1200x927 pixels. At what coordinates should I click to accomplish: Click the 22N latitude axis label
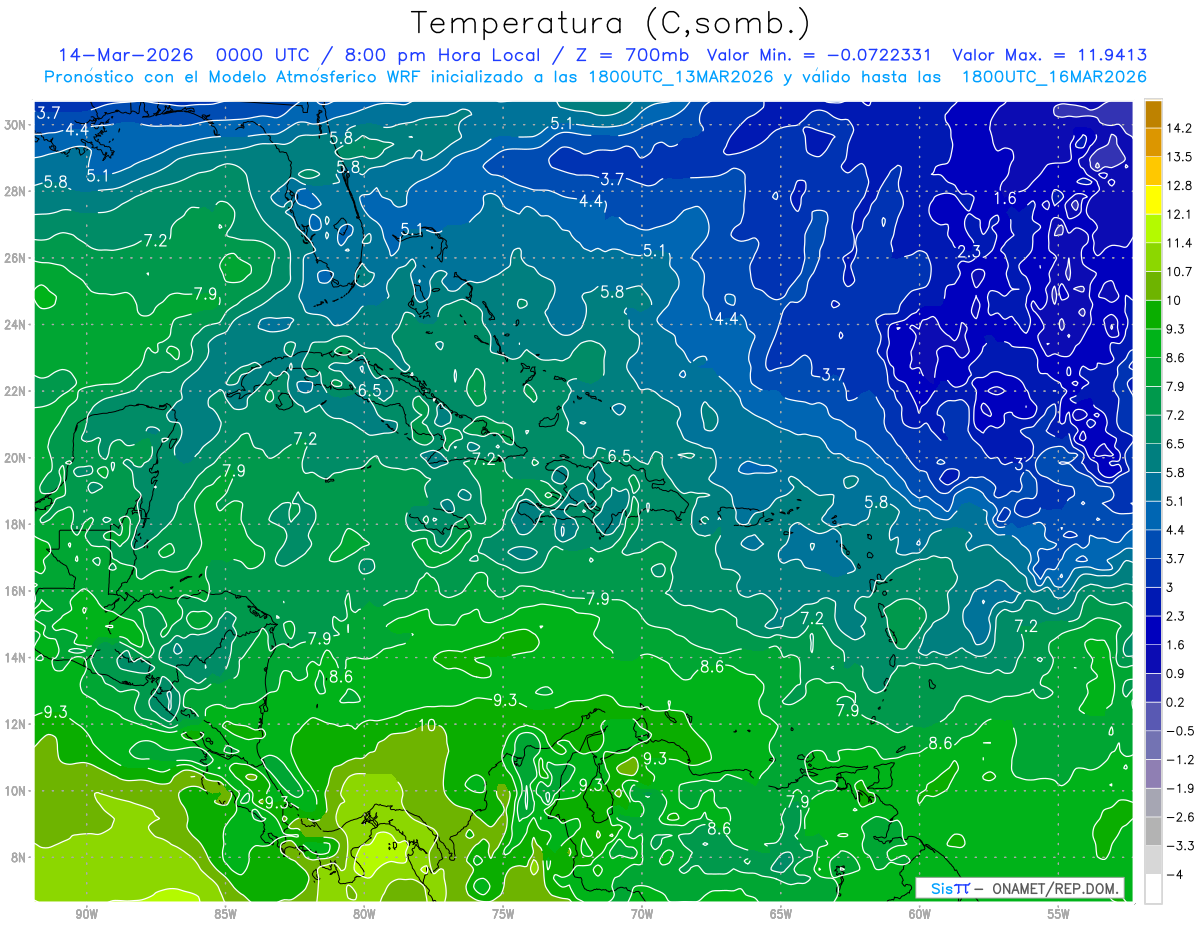[x=15, y=391]
